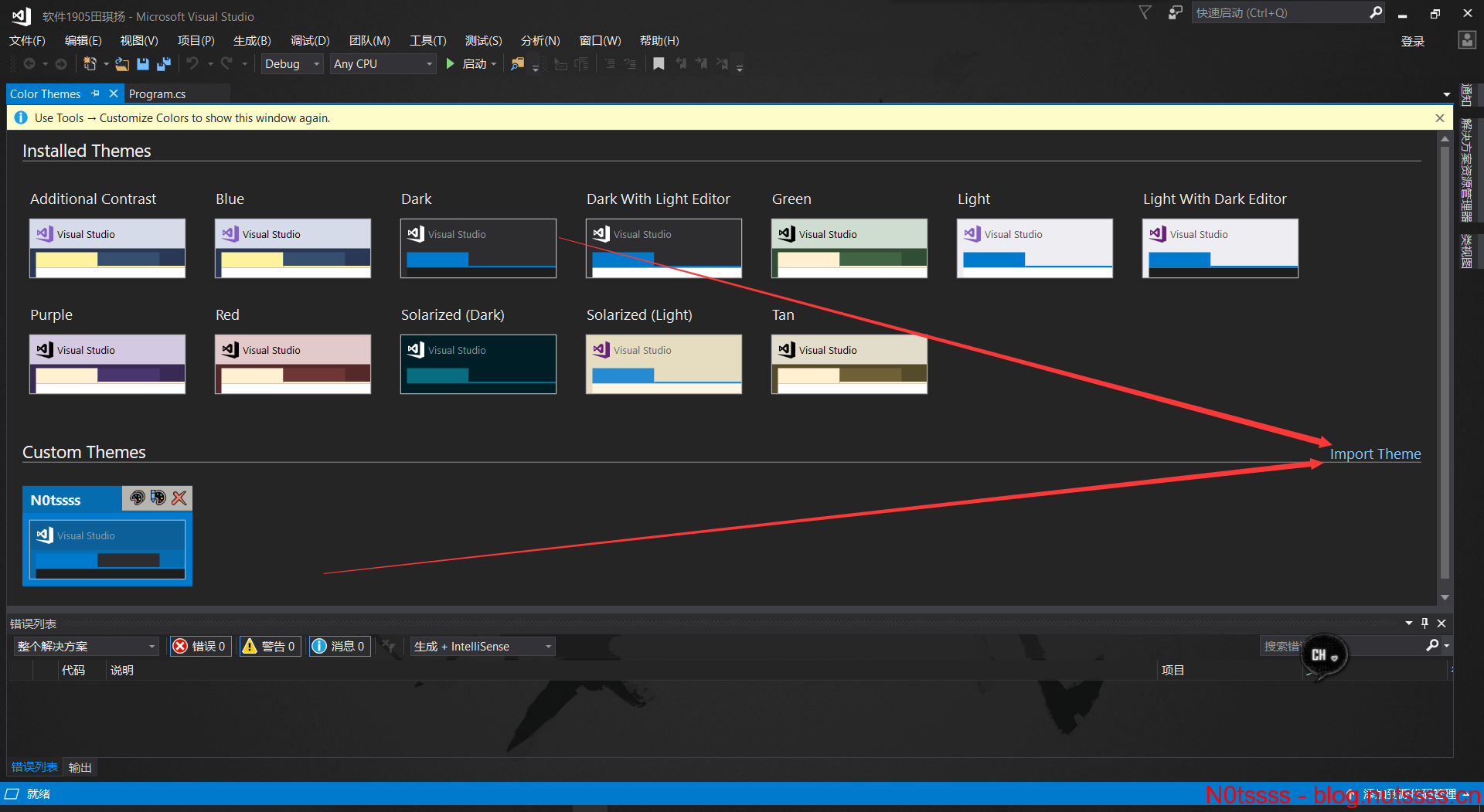
Task: Open the 生成 + IntelliSense dropdown
Action: click(483, 646)
